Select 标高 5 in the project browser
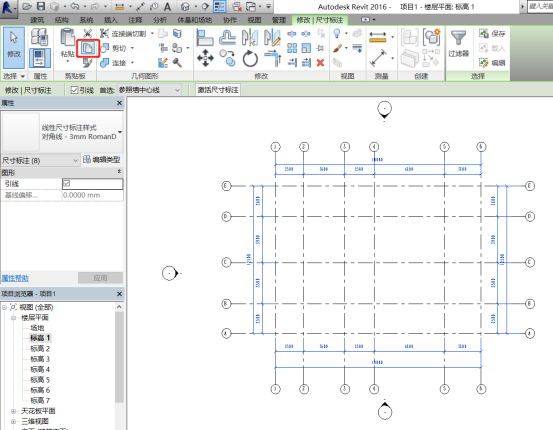 click(x=40, y=380)
